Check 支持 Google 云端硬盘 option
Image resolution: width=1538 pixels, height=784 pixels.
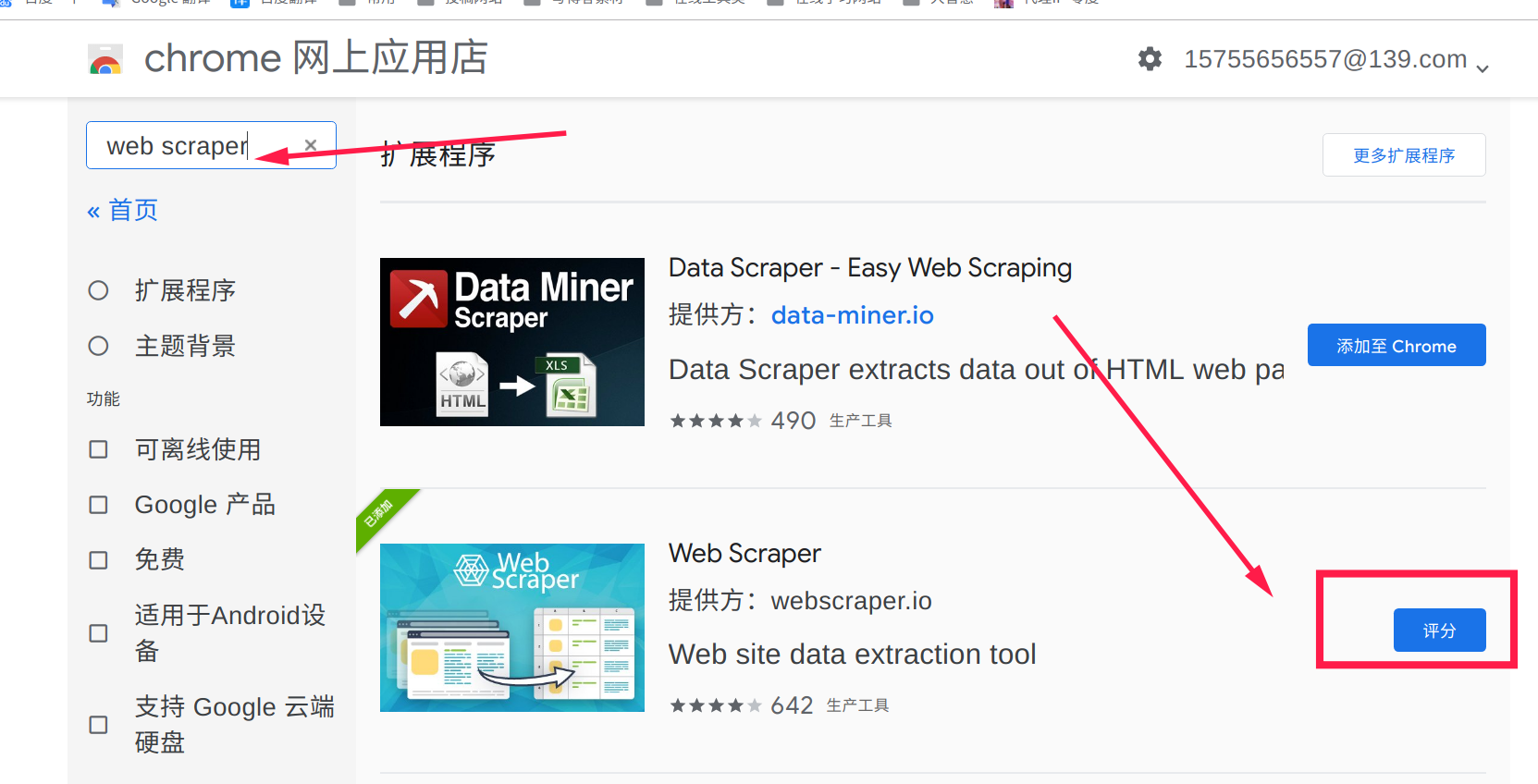point(98,725)
